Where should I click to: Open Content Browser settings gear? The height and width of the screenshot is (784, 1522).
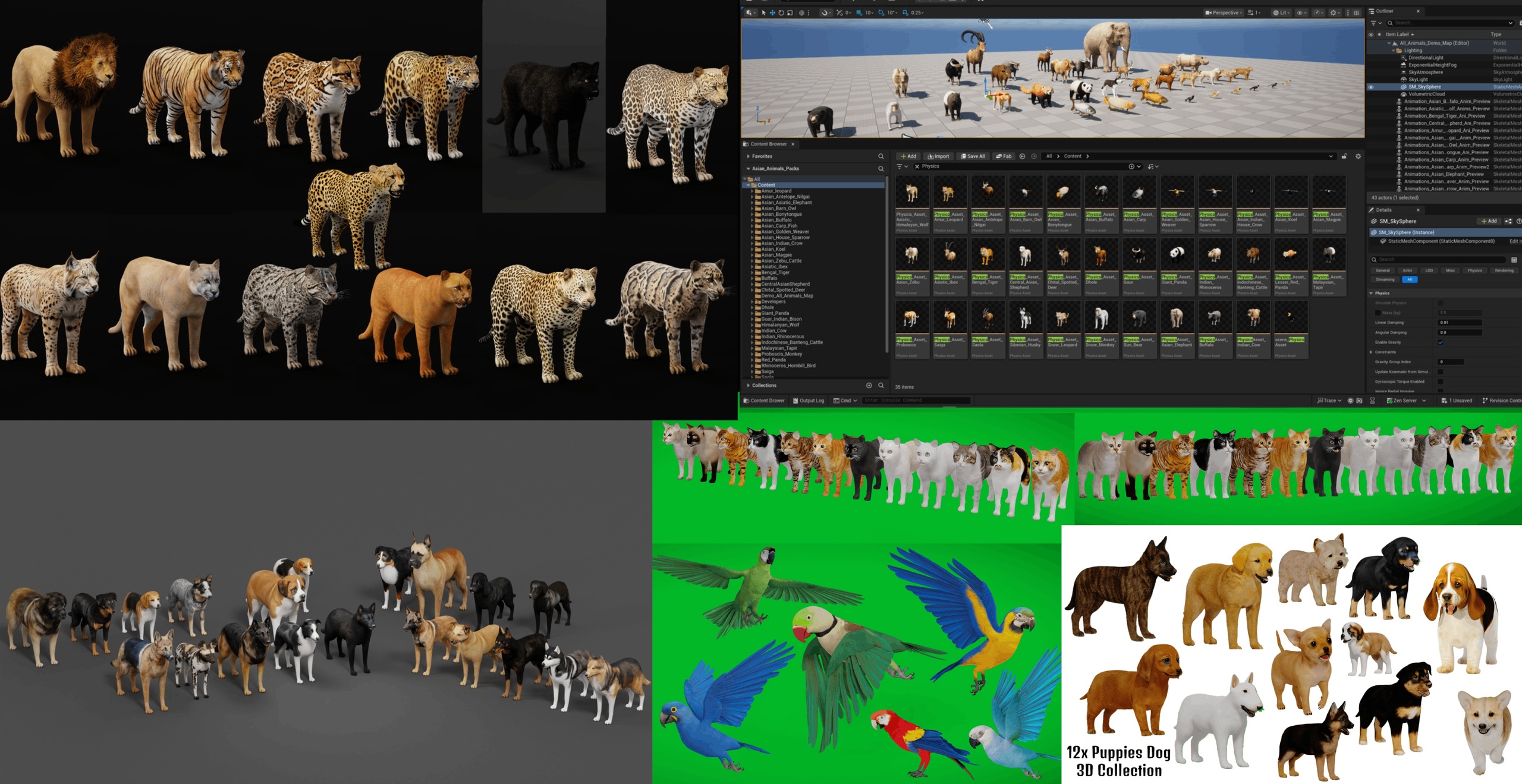(x=1358, y=156)
